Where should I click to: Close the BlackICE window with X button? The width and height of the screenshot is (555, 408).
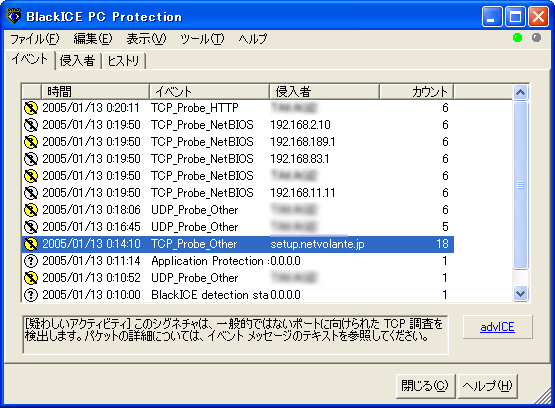click(x=538, y=16)
